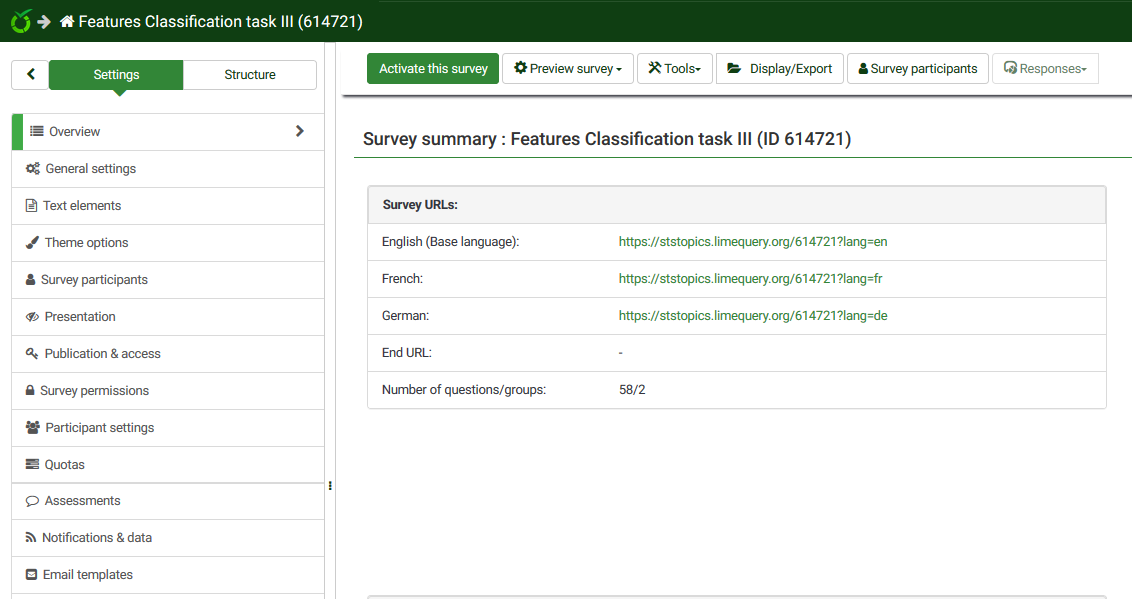Expand the Overview item chevron arrow
The image size is (1132, 599).
(300, 131)
